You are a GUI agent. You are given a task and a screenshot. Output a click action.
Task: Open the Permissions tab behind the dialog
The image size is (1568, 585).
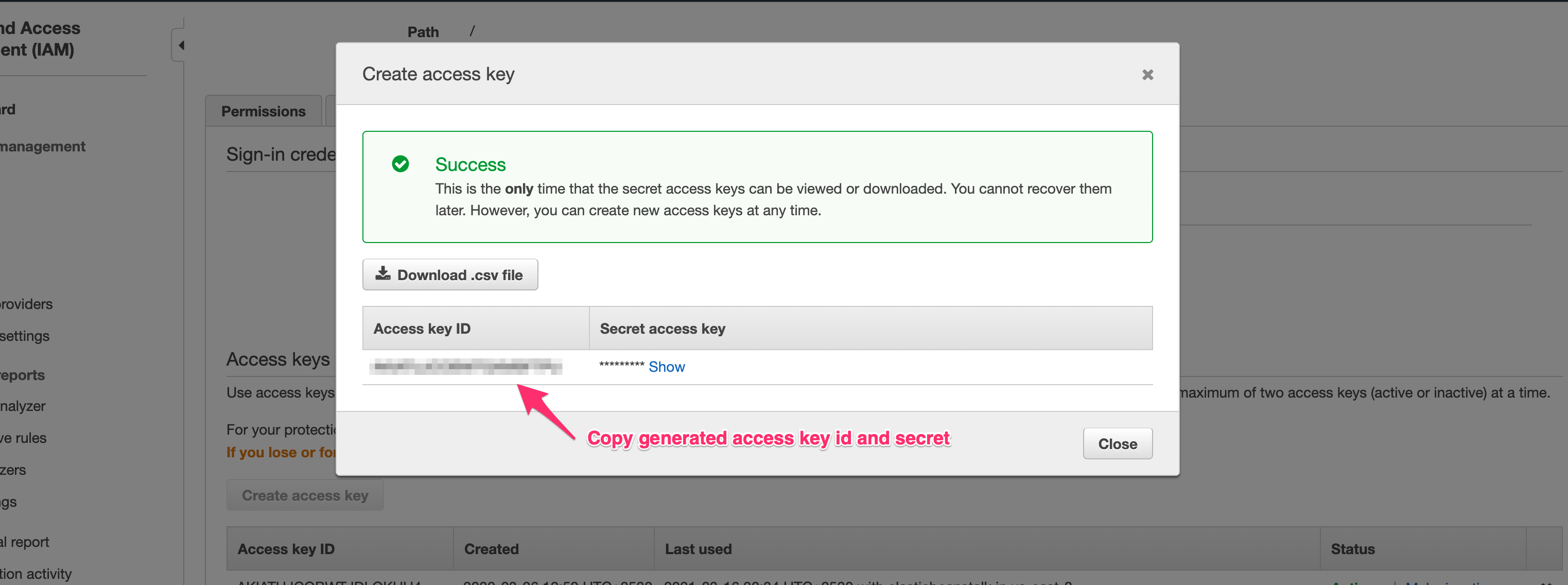tap(263, 111)
